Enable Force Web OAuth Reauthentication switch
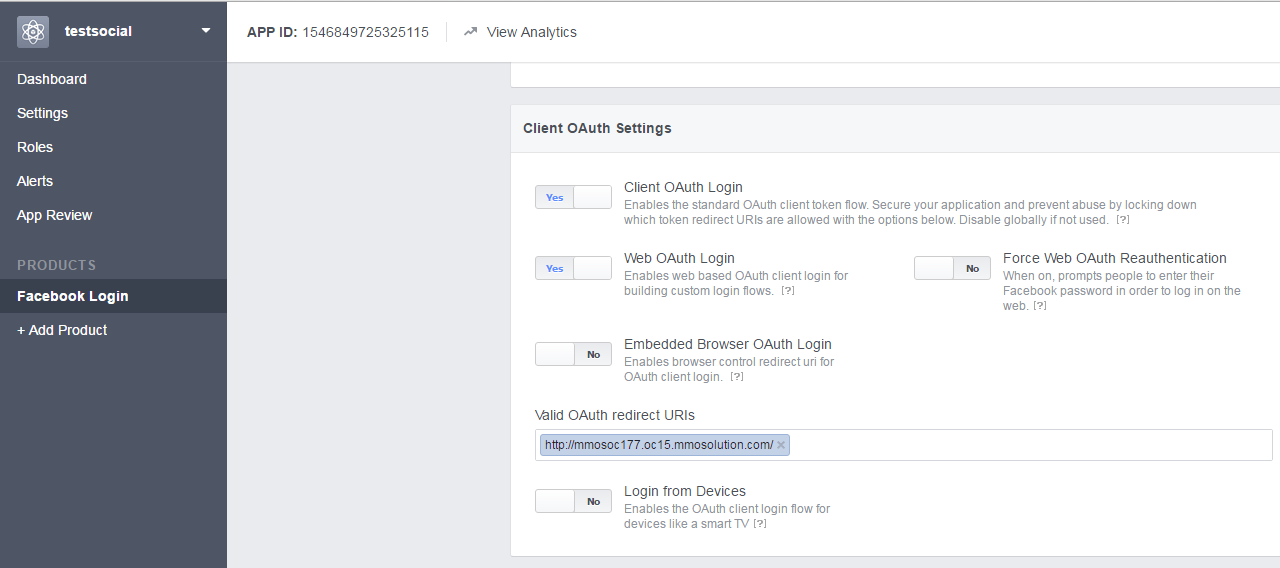Image resolution: width=1280 pixels, height=568 pixels. (952, 268)
